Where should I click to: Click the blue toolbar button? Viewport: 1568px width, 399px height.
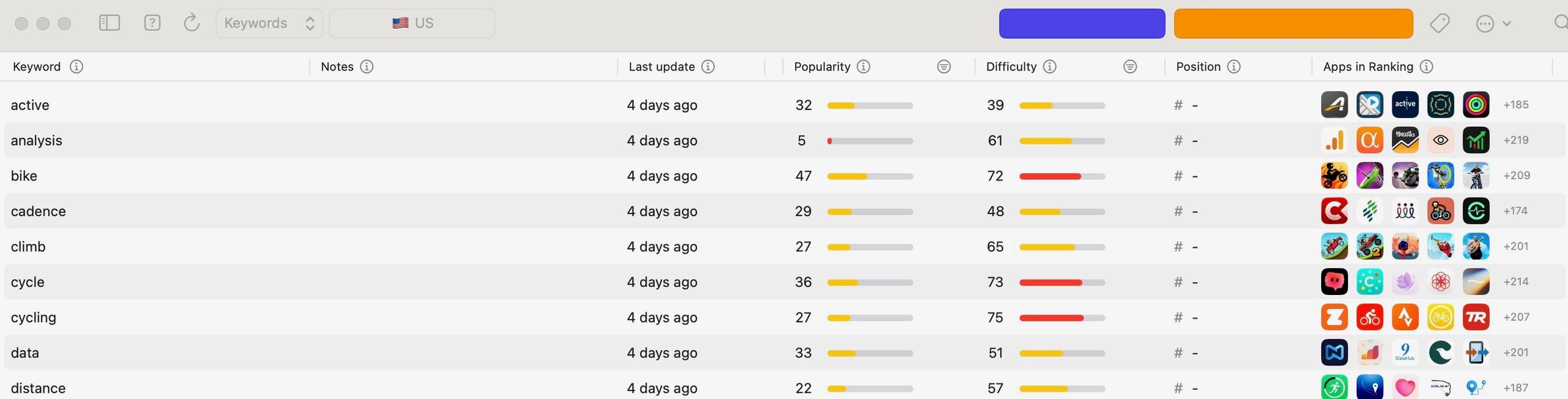coord(1082,23)
